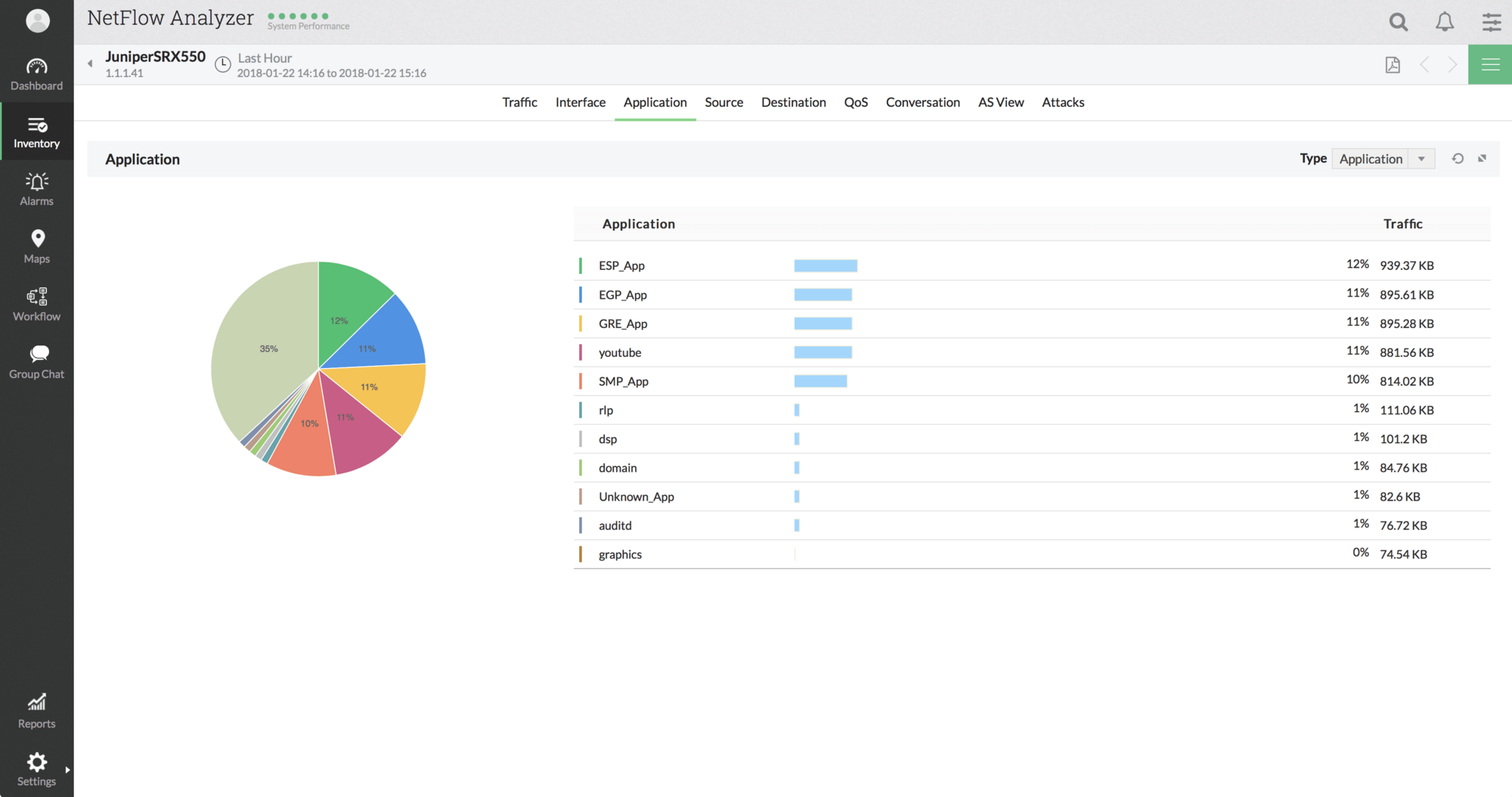
Task: Open the search tool
Action: click(1398, 21)
